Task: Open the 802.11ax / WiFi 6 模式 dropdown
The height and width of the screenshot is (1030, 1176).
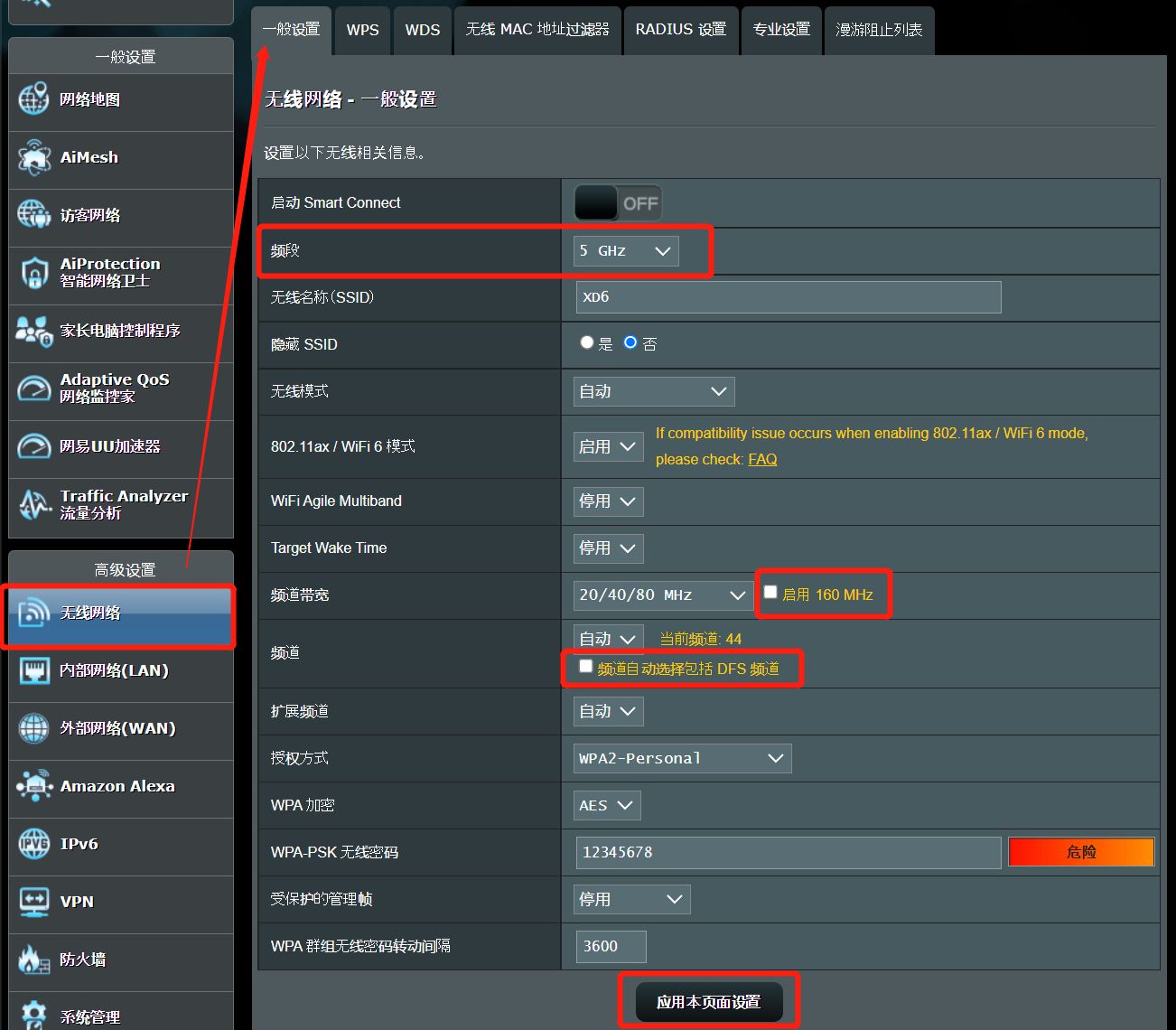Action: point(608,446)
